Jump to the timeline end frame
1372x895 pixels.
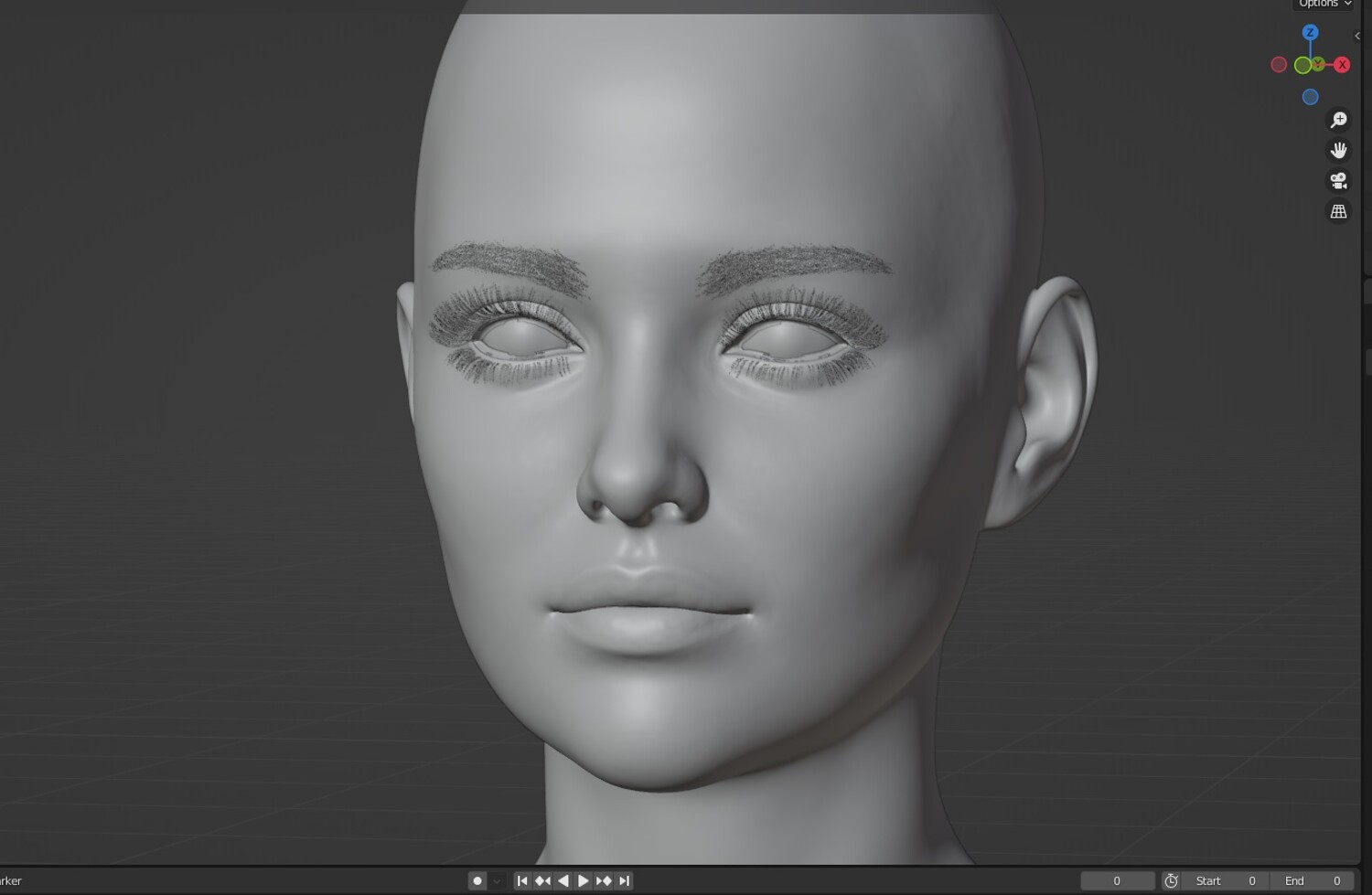click(624, 881)
